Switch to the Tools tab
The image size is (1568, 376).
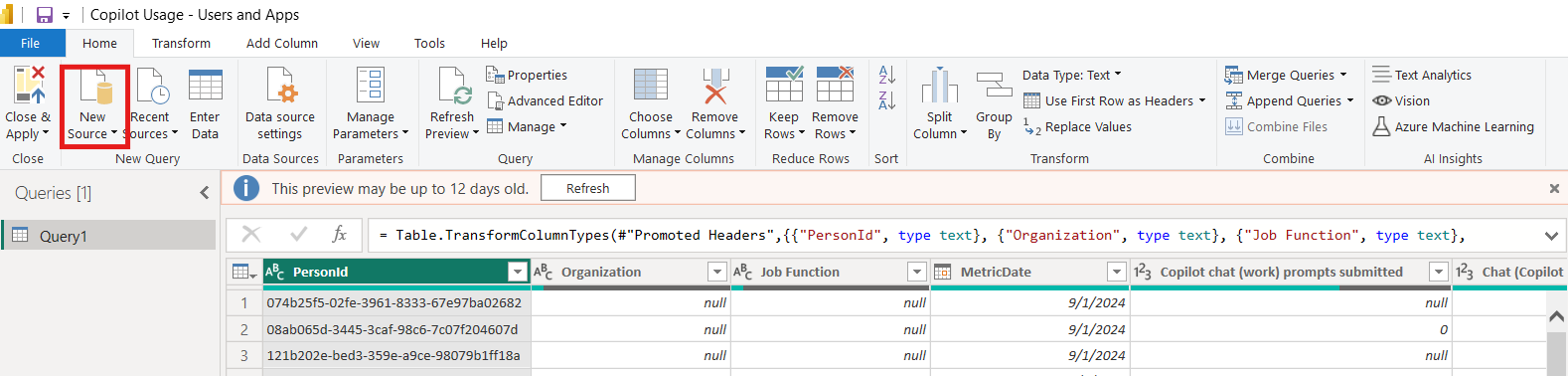pyautogui.click(x=429, y=43)
